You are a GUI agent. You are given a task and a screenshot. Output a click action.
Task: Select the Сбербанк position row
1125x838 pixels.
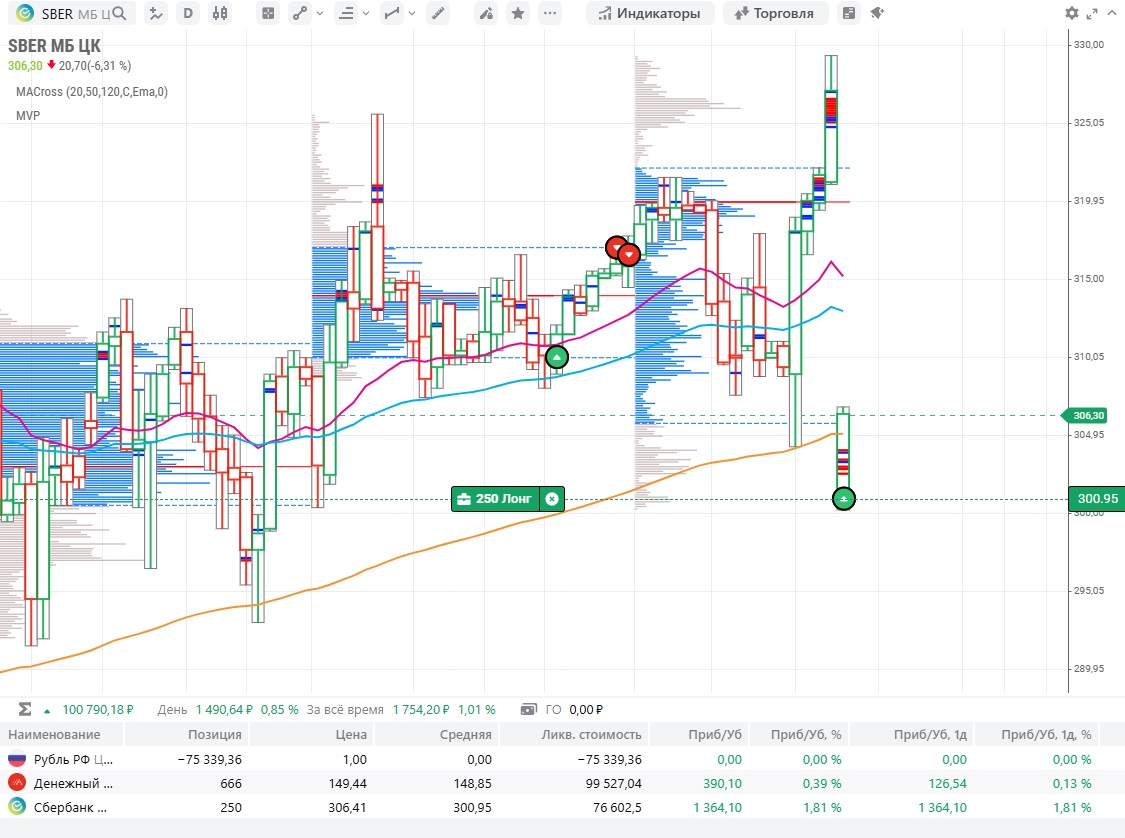coord(562,807)
